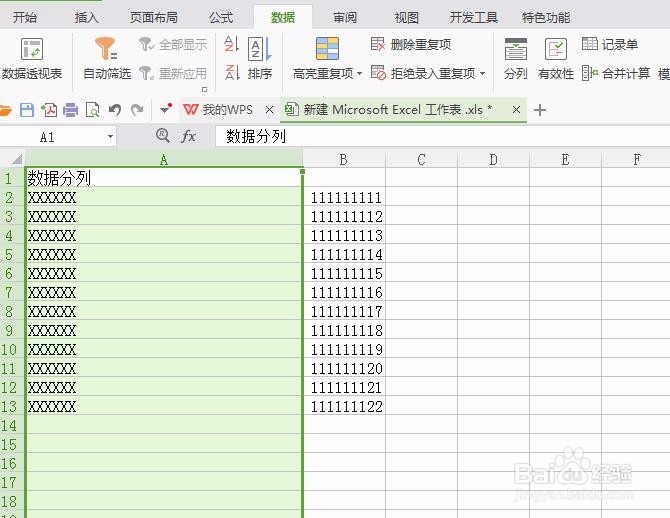Undo the last action
The image size is (670, 518).
click(115, 110)
